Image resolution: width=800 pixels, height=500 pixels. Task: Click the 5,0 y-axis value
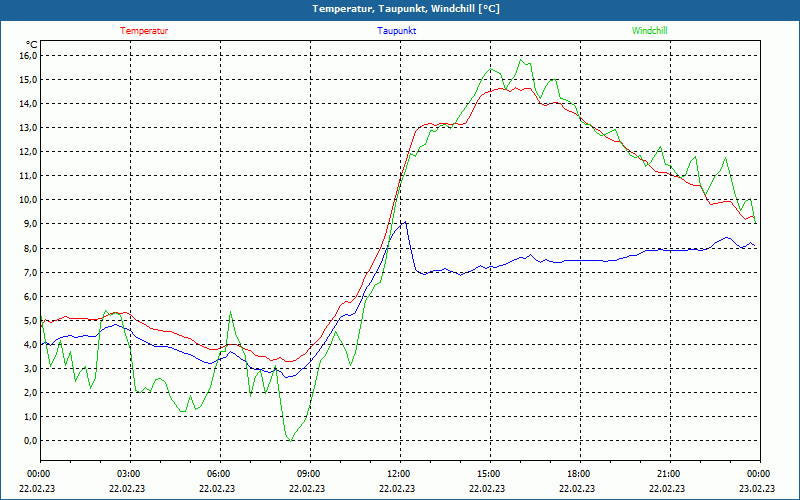pyautogui.click(x=31, y=321)
